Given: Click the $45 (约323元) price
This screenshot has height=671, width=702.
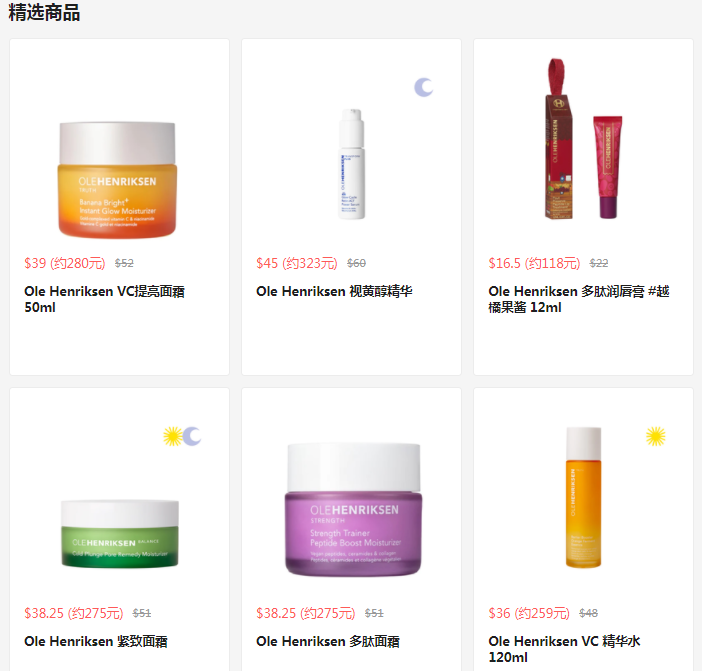Looking at the screenshot, I should pos(297,263).
